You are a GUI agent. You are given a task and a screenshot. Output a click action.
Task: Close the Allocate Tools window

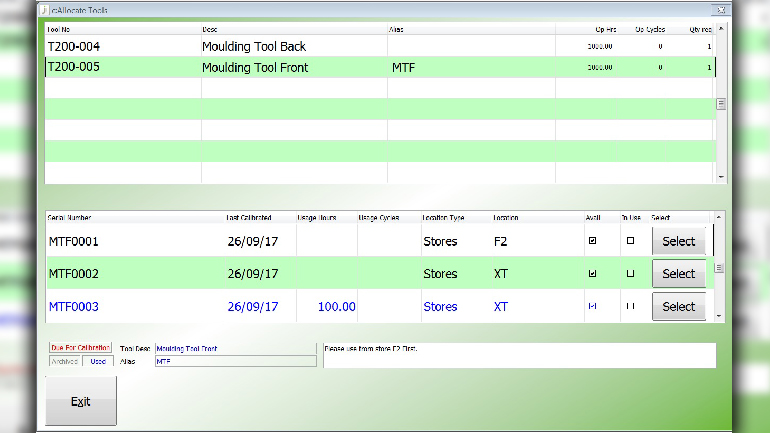716,10
